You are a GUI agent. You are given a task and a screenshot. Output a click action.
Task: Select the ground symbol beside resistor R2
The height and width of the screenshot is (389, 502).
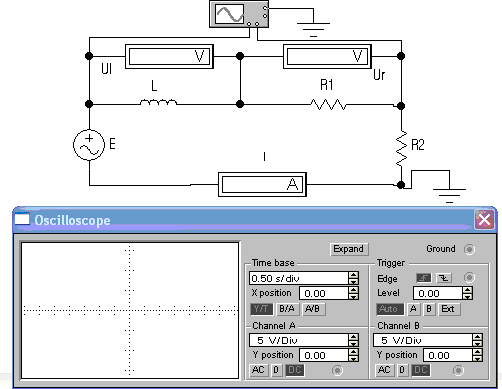(449, 195)
